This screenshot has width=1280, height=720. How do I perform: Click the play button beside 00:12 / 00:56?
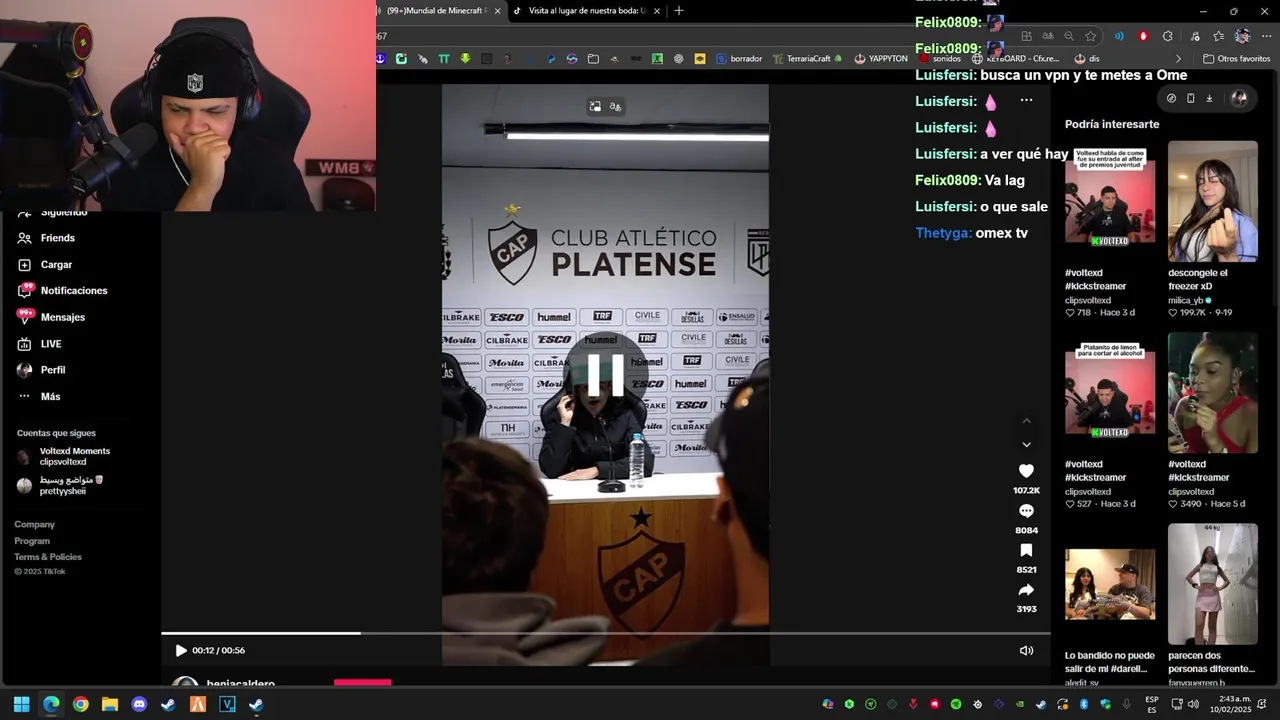181,650
